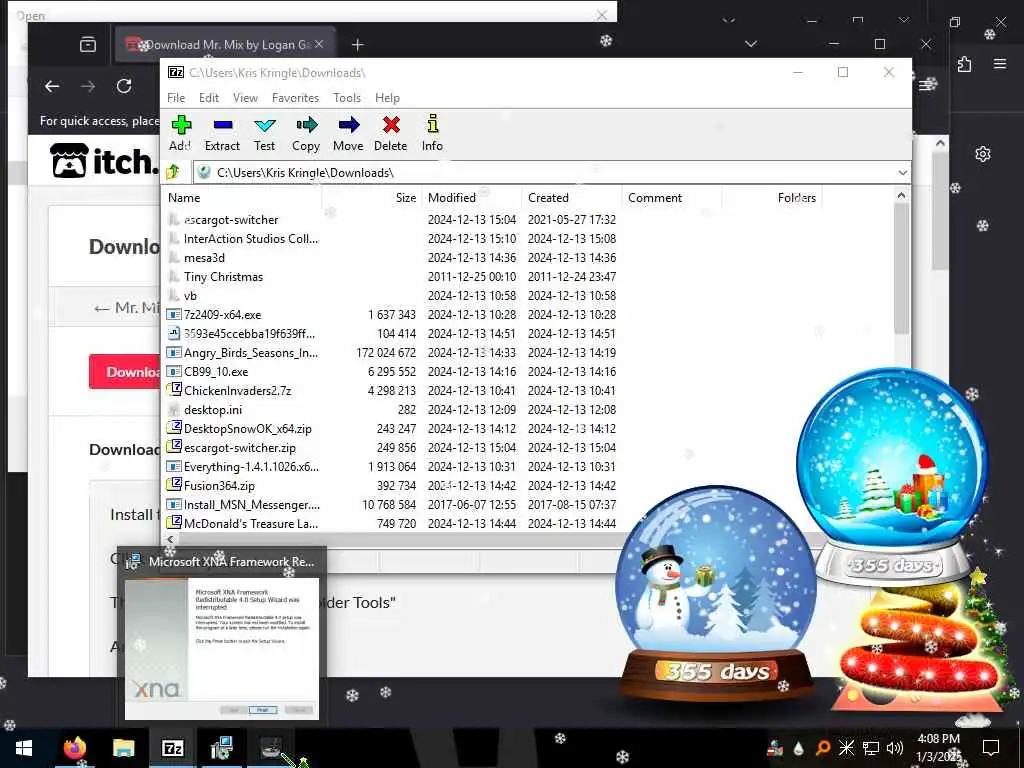
Task: Sort by the Size column header
Action: [371, 198]
